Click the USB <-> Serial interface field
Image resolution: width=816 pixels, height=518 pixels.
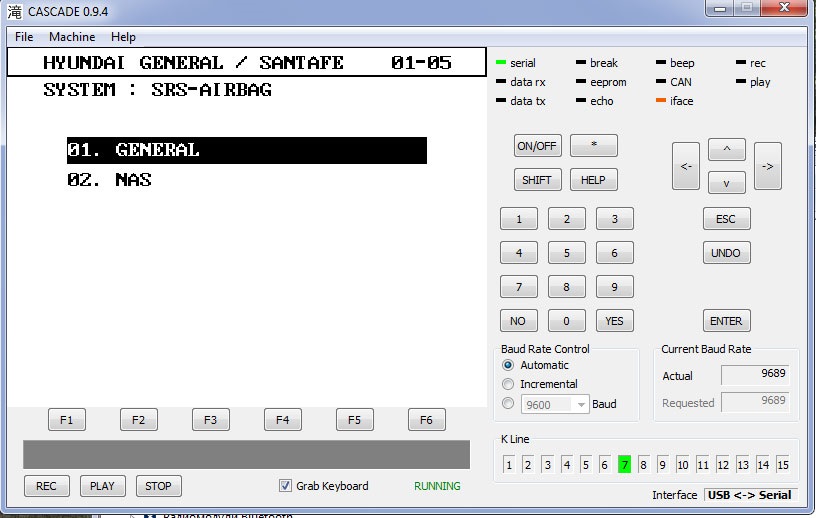point(750,495)
